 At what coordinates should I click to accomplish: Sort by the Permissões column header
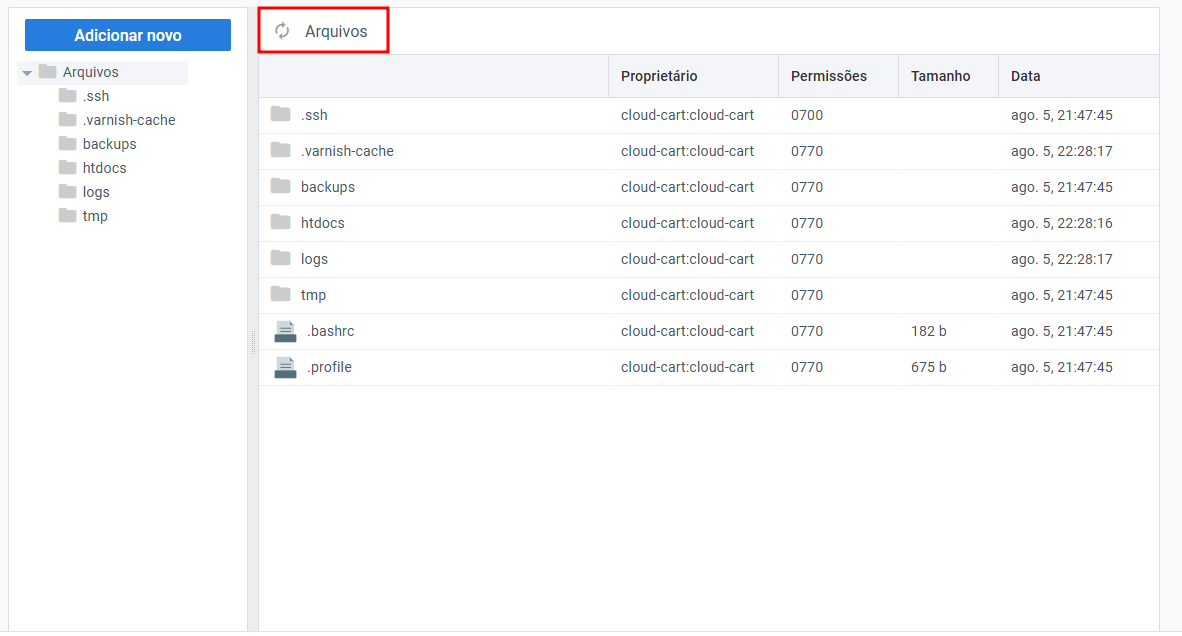[828, 76]
